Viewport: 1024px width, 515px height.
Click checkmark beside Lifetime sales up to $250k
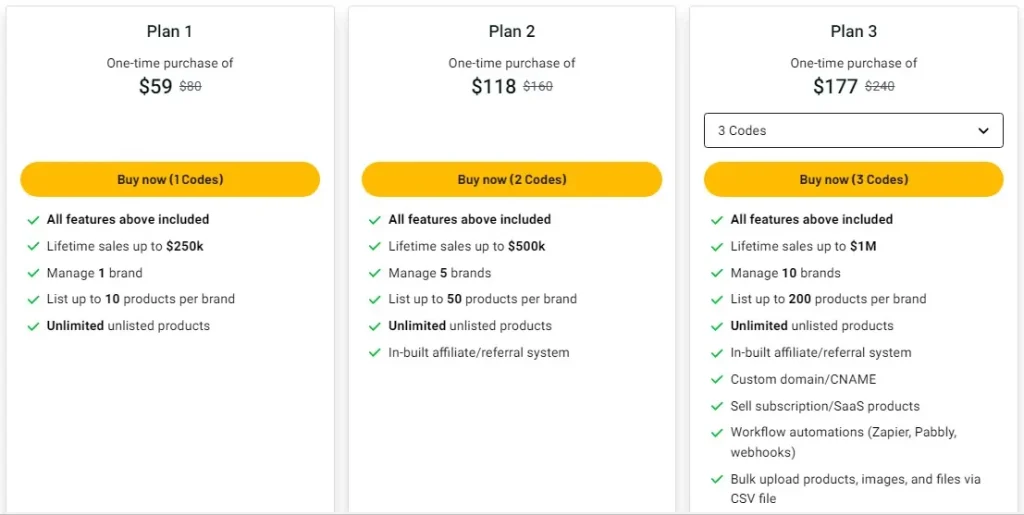33,247
